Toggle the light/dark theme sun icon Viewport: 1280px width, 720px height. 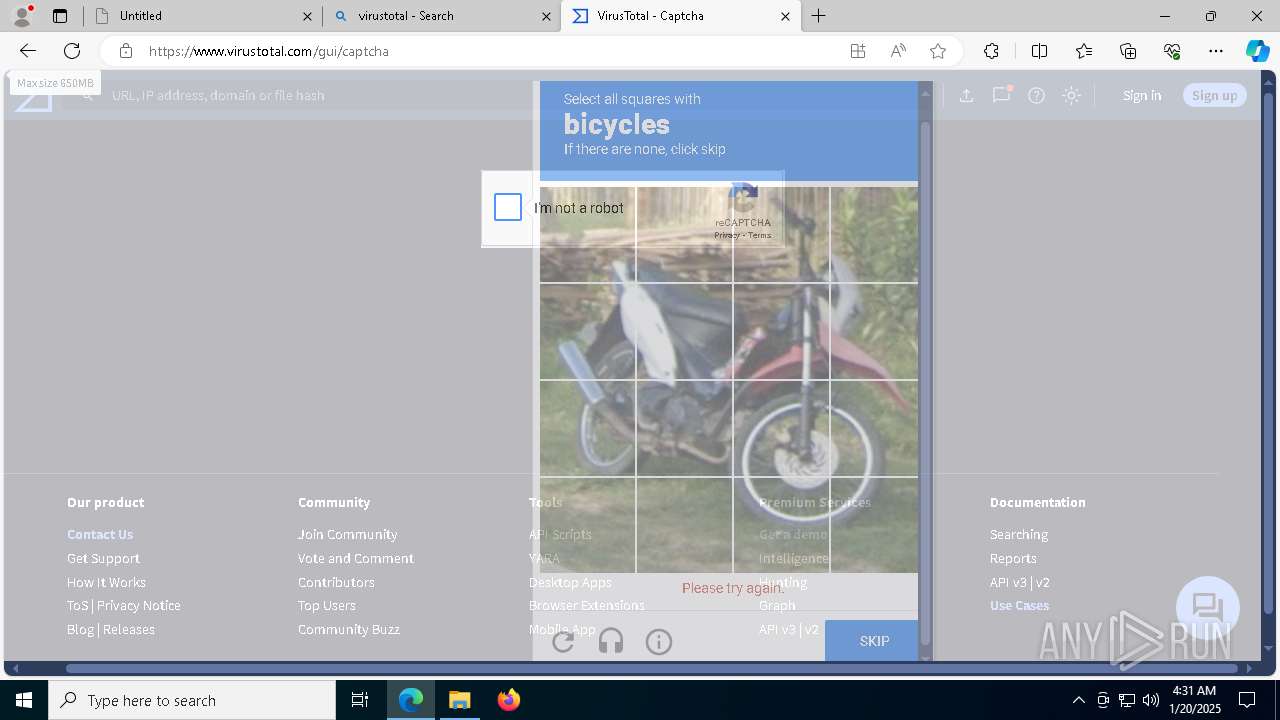coord(1071,95)
